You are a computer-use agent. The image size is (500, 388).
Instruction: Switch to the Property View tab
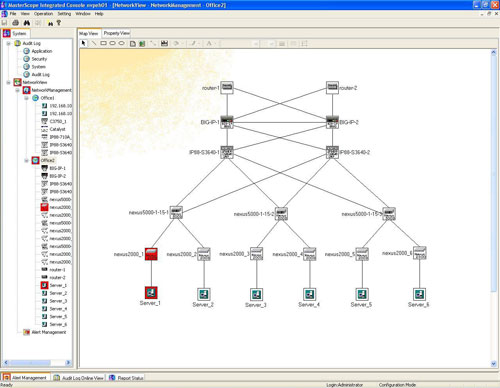[116, 33]
